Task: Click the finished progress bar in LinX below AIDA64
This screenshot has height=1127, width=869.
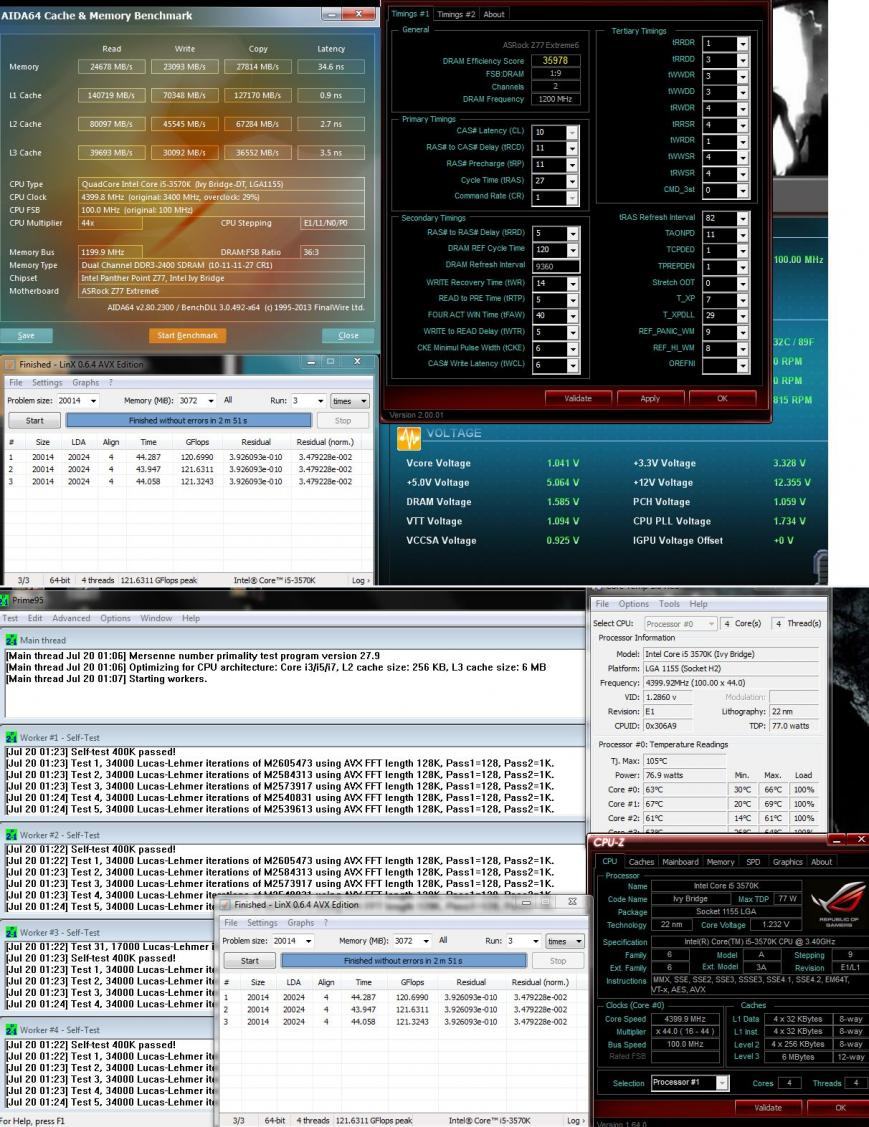Action: pos(188,420)
